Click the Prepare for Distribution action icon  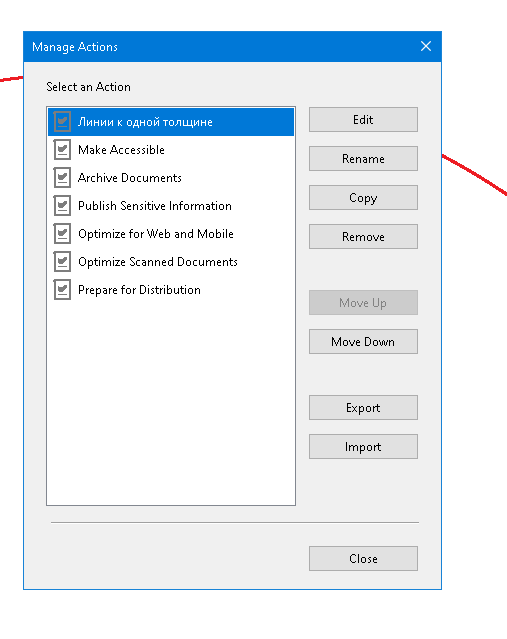[62, 290]
